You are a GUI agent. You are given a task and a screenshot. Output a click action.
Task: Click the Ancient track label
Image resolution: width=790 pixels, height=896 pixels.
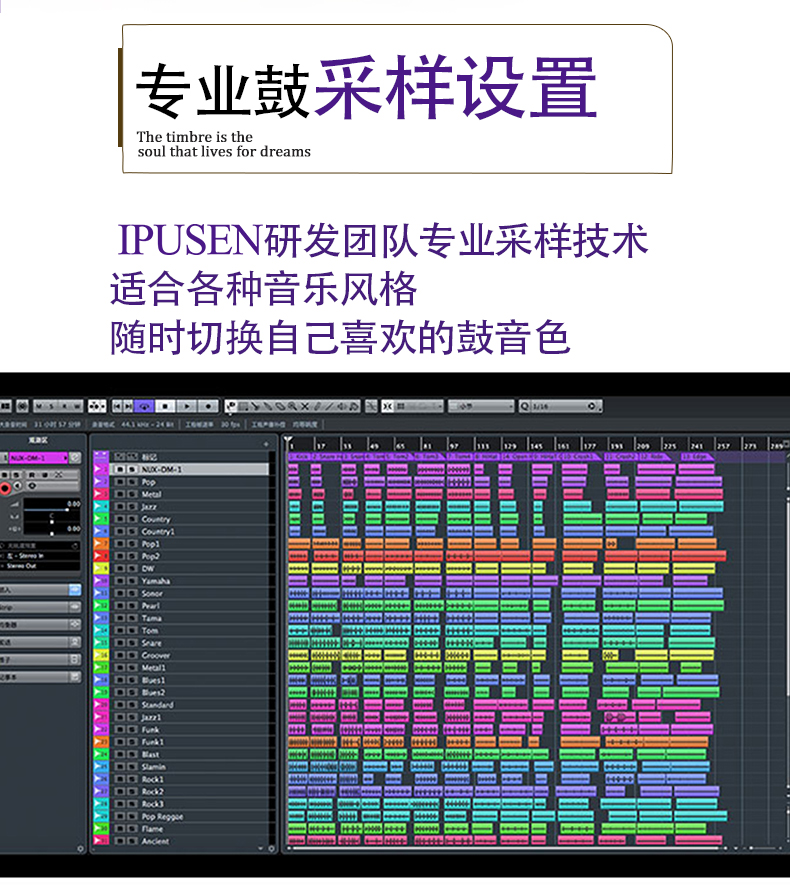coord(155,841)
